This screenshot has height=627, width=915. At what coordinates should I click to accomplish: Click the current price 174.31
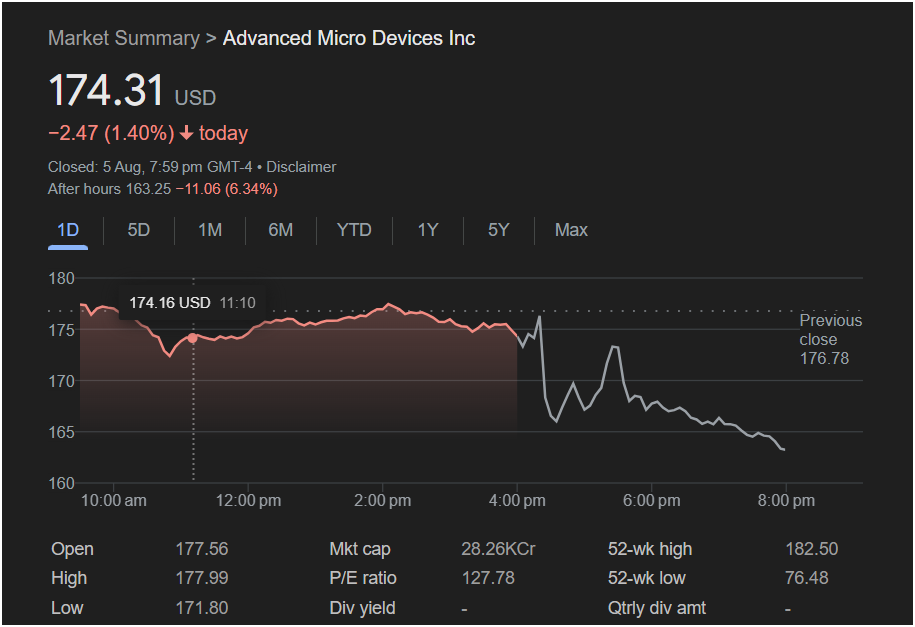(x=106, y=90)
